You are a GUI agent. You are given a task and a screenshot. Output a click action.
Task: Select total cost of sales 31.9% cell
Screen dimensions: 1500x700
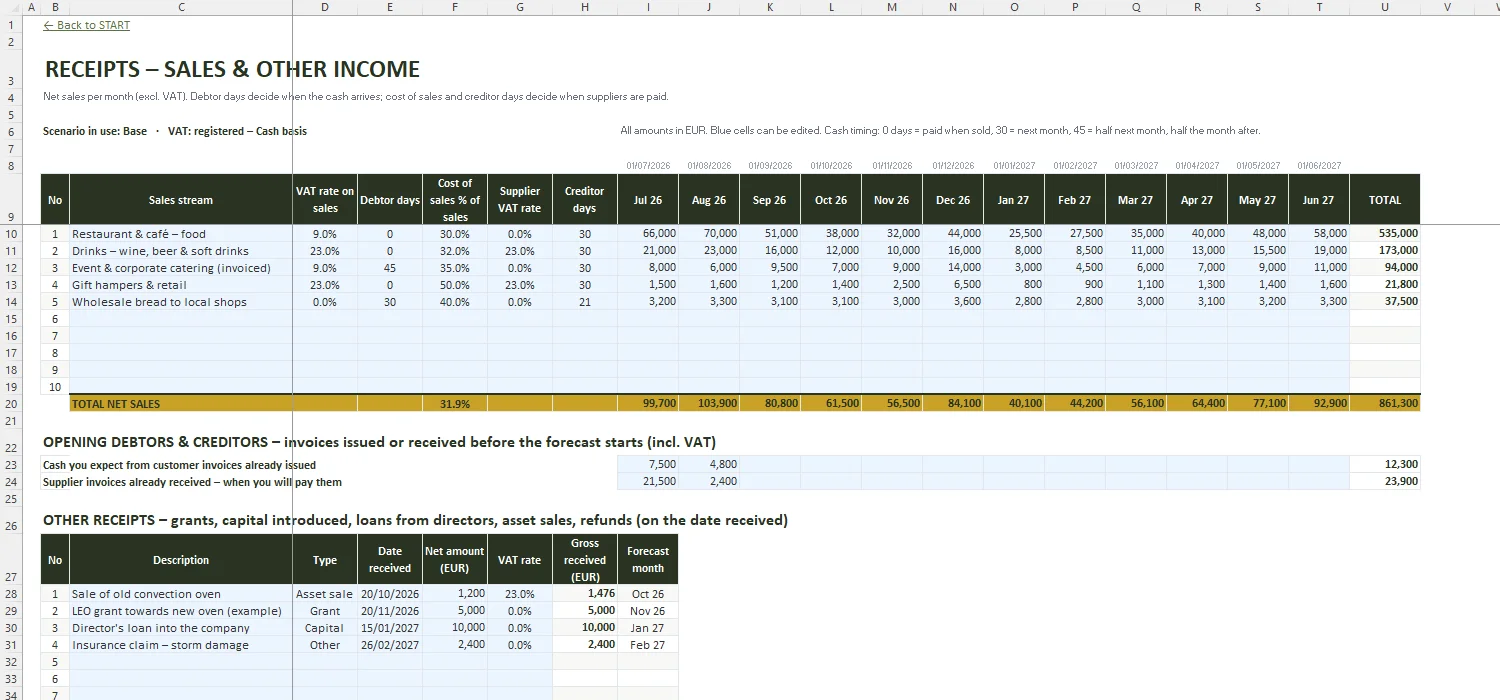(x=455, y=404)
